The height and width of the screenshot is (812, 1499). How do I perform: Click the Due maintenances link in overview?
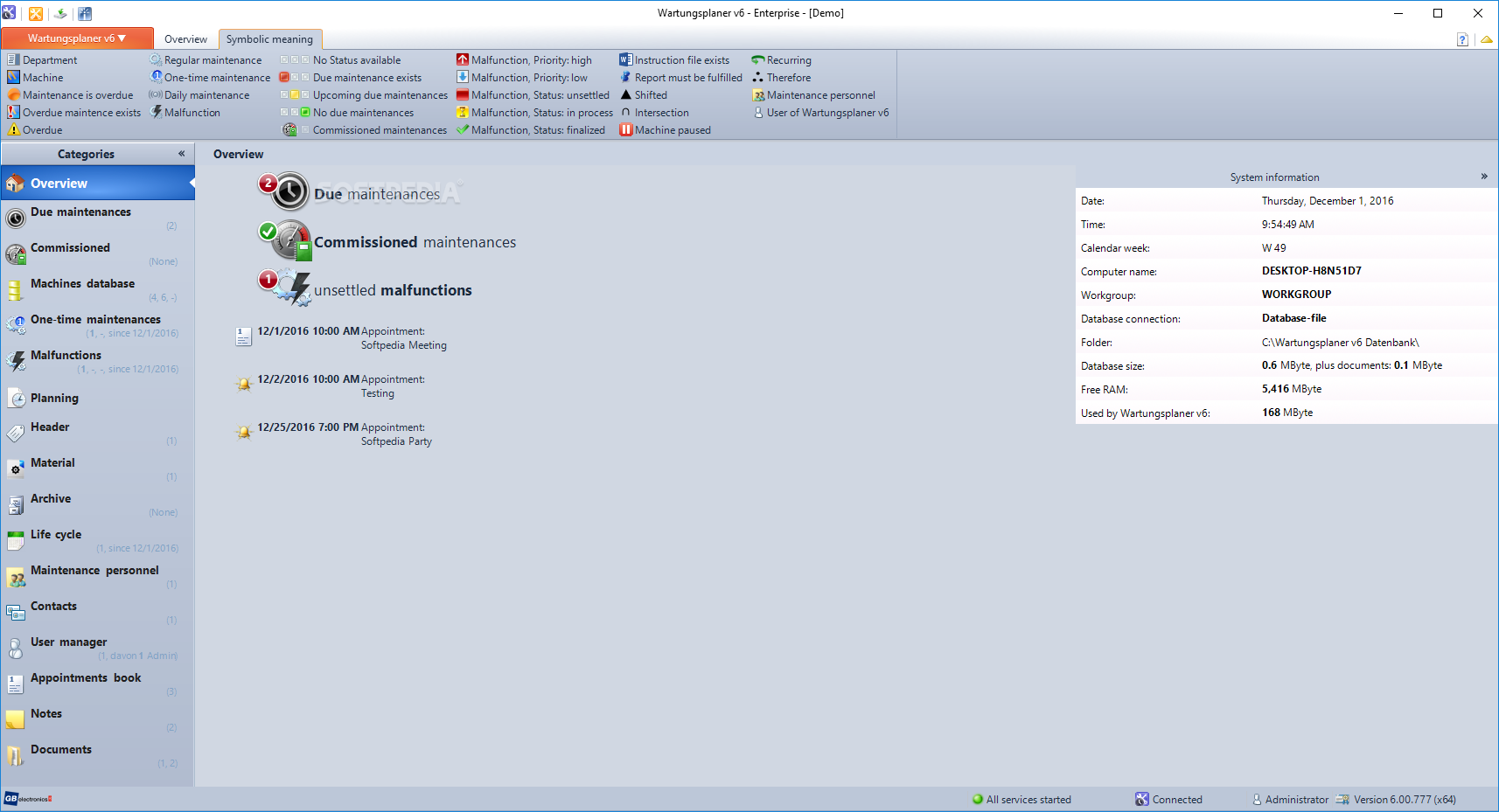coord(377,194)
